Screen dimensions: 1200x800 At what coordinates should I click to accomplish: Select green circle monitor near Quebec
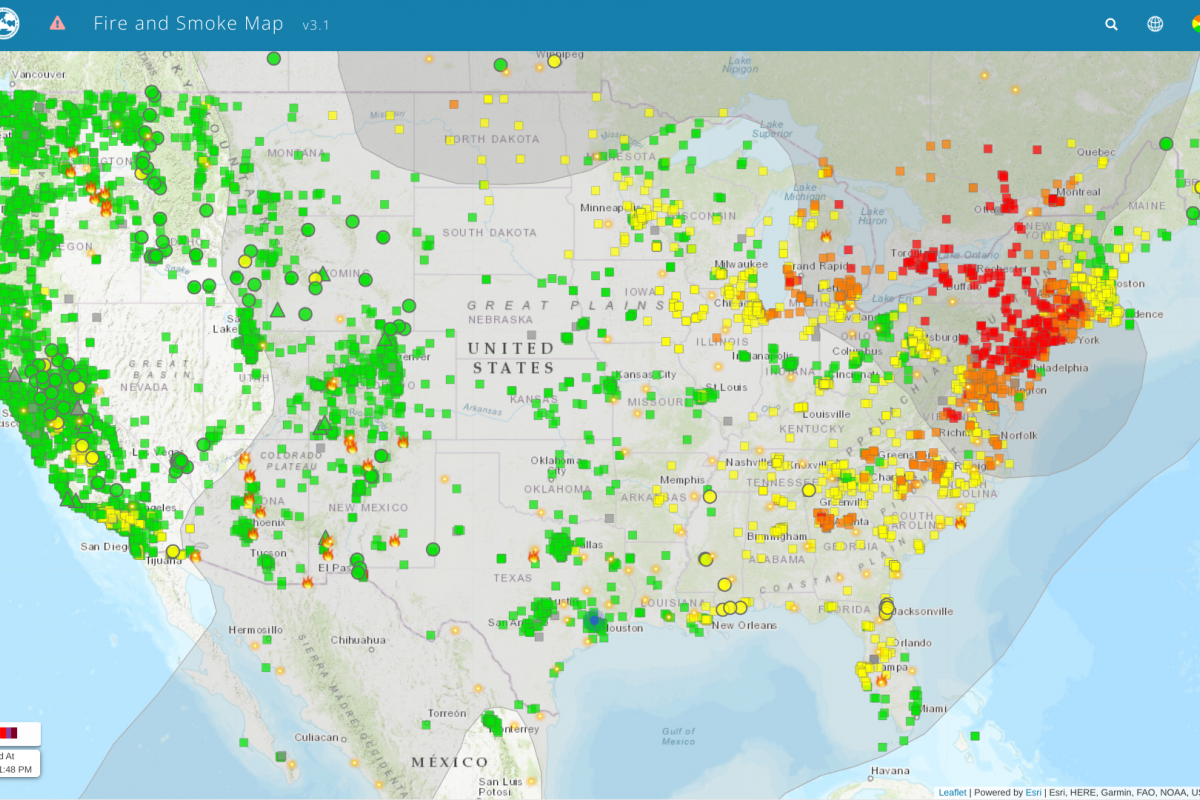1165,144
